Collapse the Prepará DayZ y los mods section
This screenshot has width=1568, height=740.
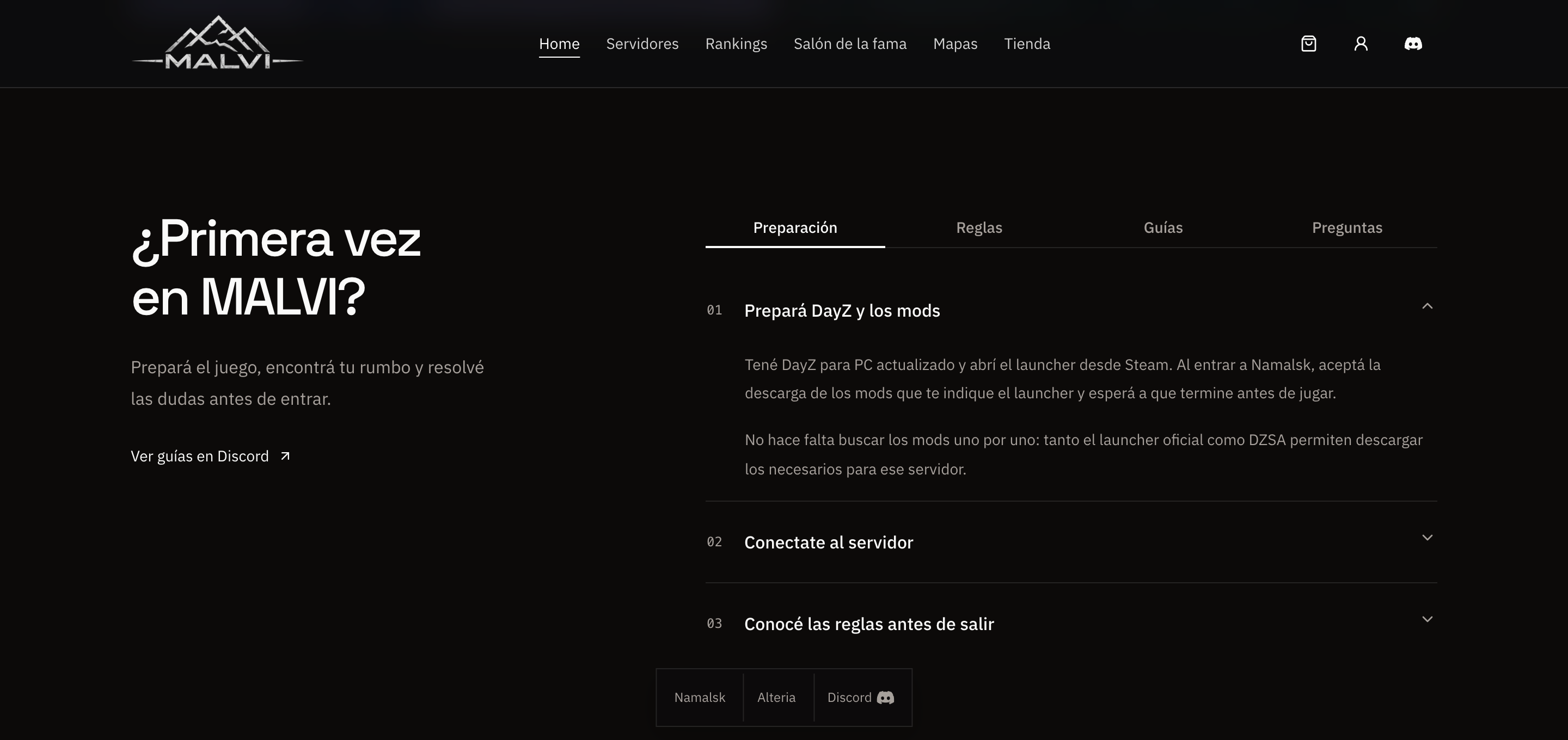pos(1428,306)
